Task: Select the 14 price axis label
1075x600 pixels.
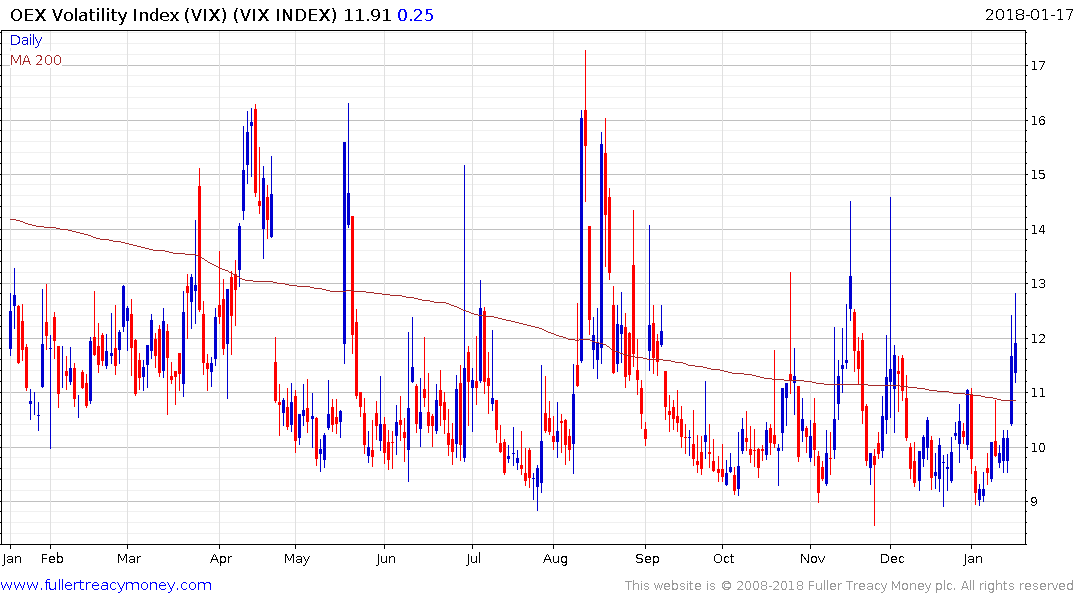Action: pos(1038,230)
